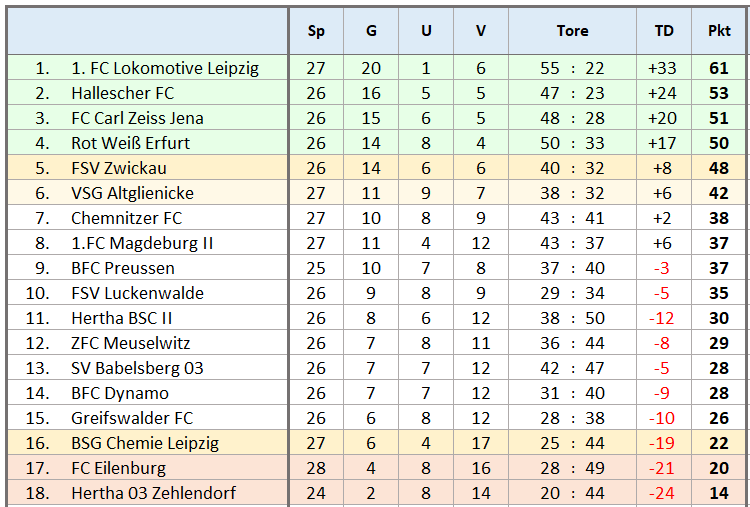Image resolution: width=750 pixels, height=507 pixels.
Task: Select Hertha 03 Zehlendorf team name
Action: coord(154,493)
